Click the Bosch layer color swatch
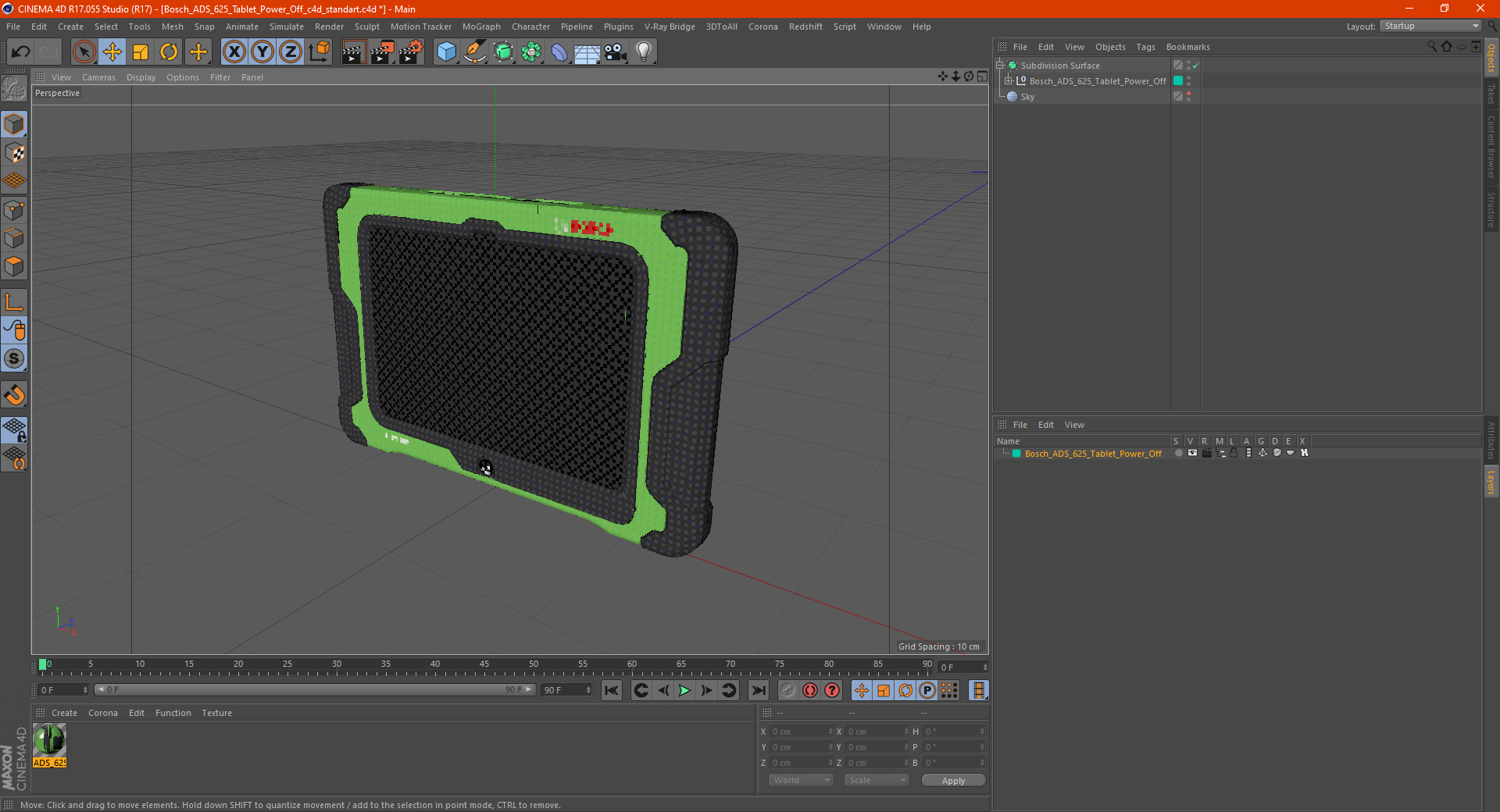Screen dimensions: 1500x812 tap(1016, 454)
